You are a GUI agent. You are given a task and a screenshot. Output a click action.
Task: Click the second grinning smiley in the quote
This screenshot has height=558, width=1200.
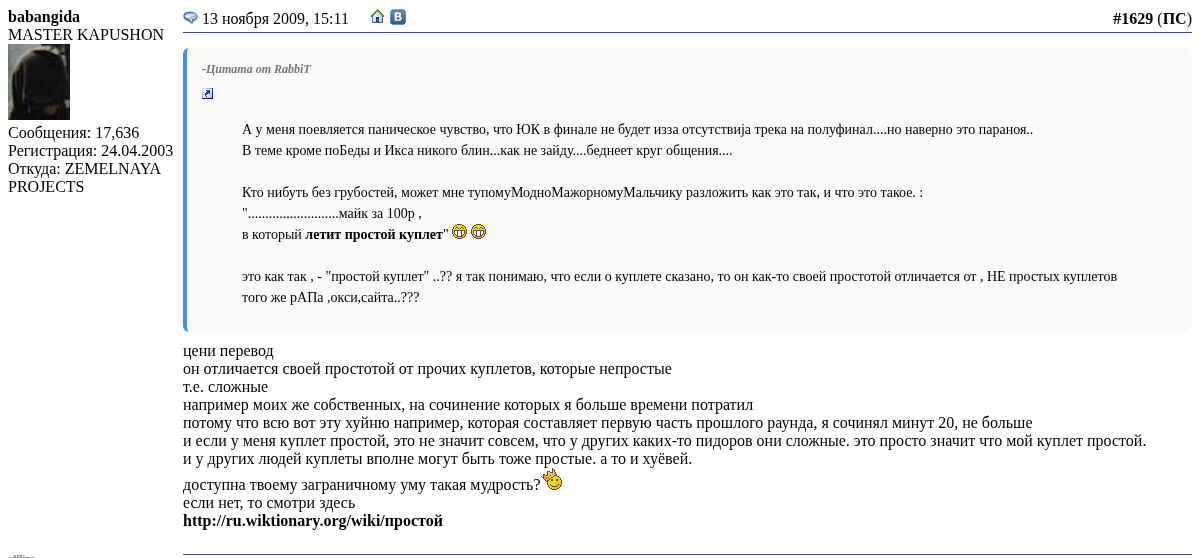click(x=479, y=232)
